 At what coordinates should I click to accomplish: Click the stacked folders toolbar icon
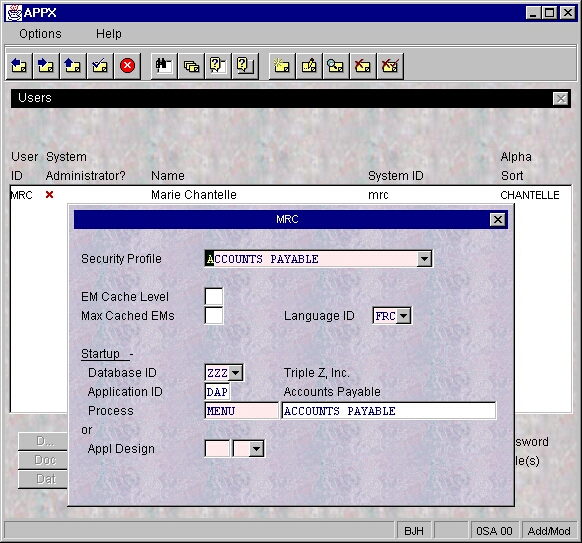[191, 66]
